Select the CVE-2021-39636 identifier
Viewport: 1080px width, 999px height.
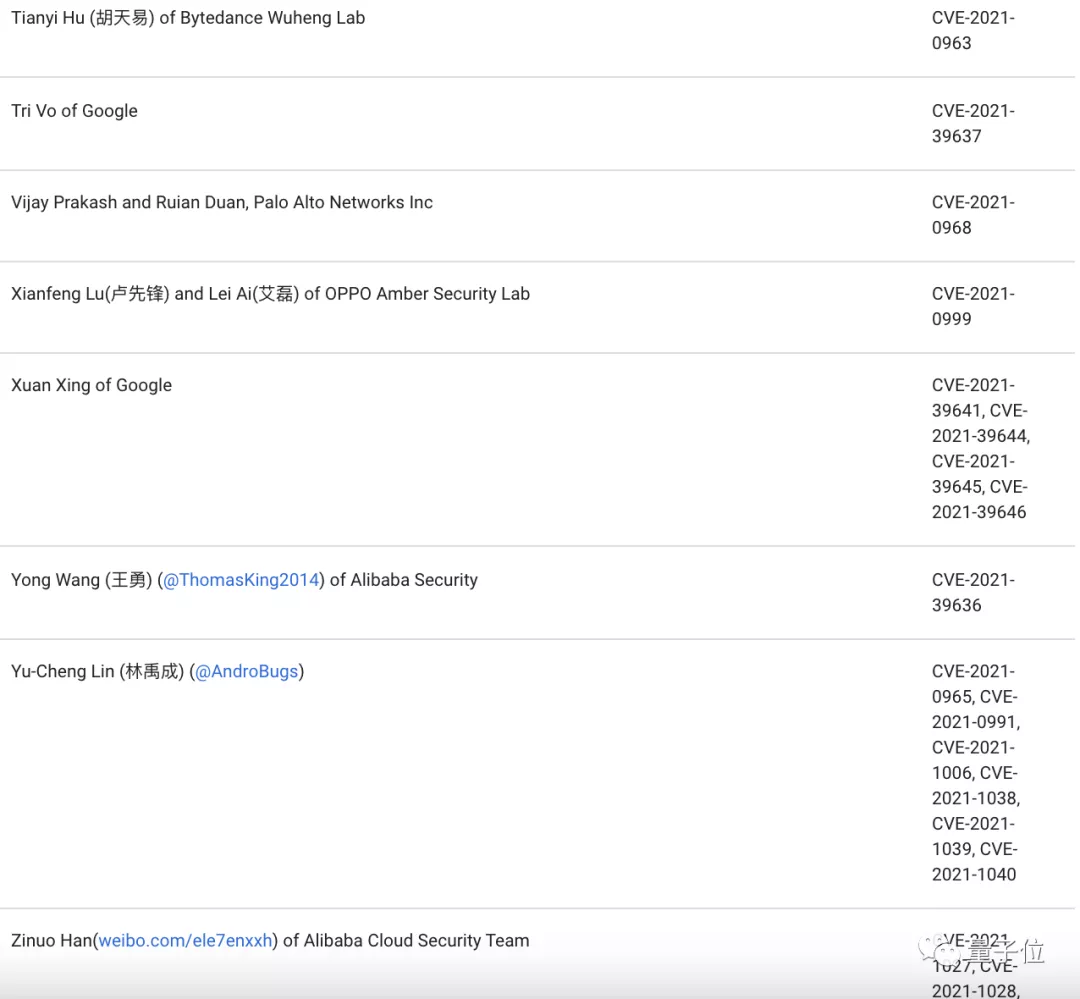point(972,592)
